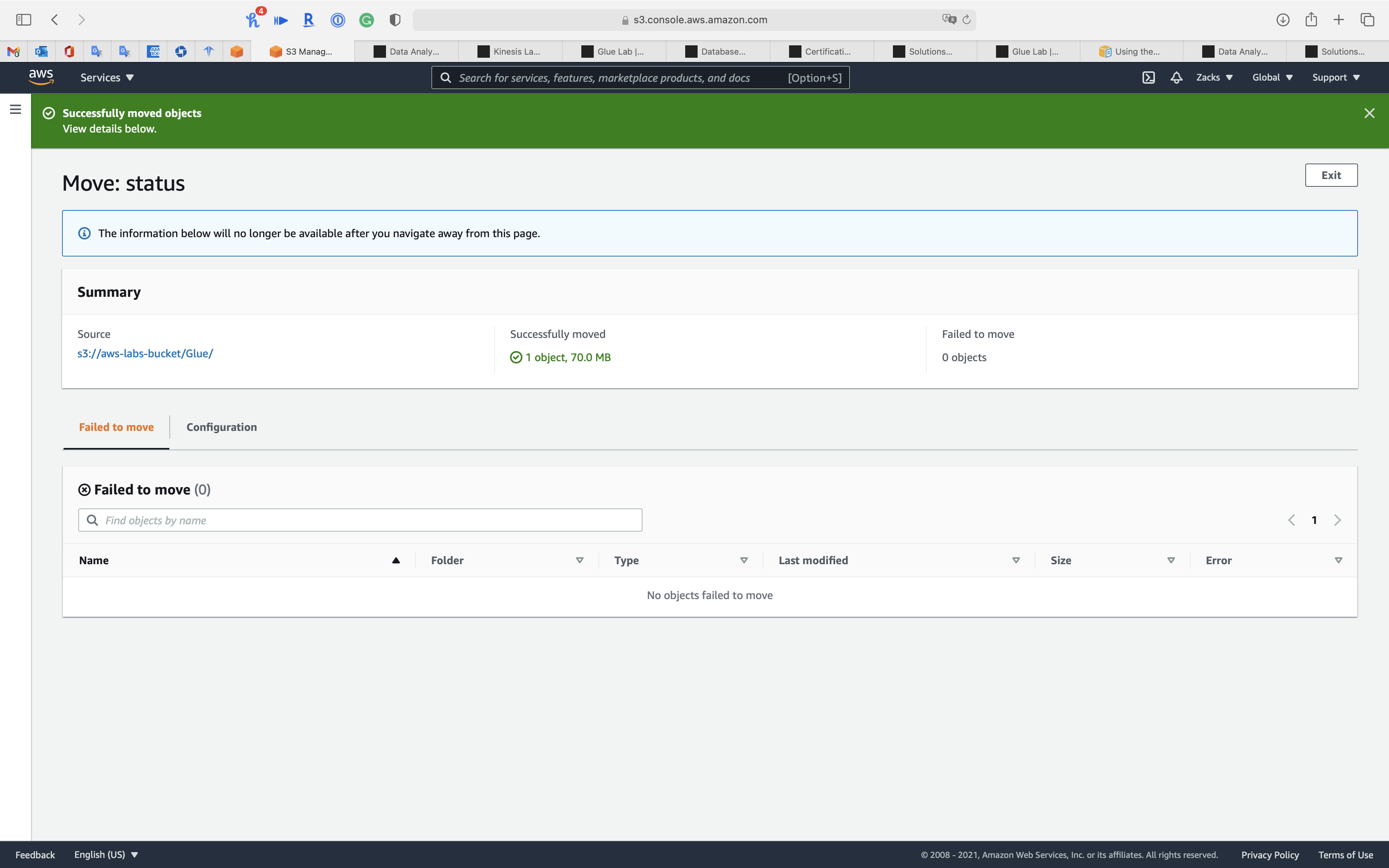Viewport: 1389px width, 868px height.
Task: Switch to Kinesis Lab browser tab
Action: 510,52
